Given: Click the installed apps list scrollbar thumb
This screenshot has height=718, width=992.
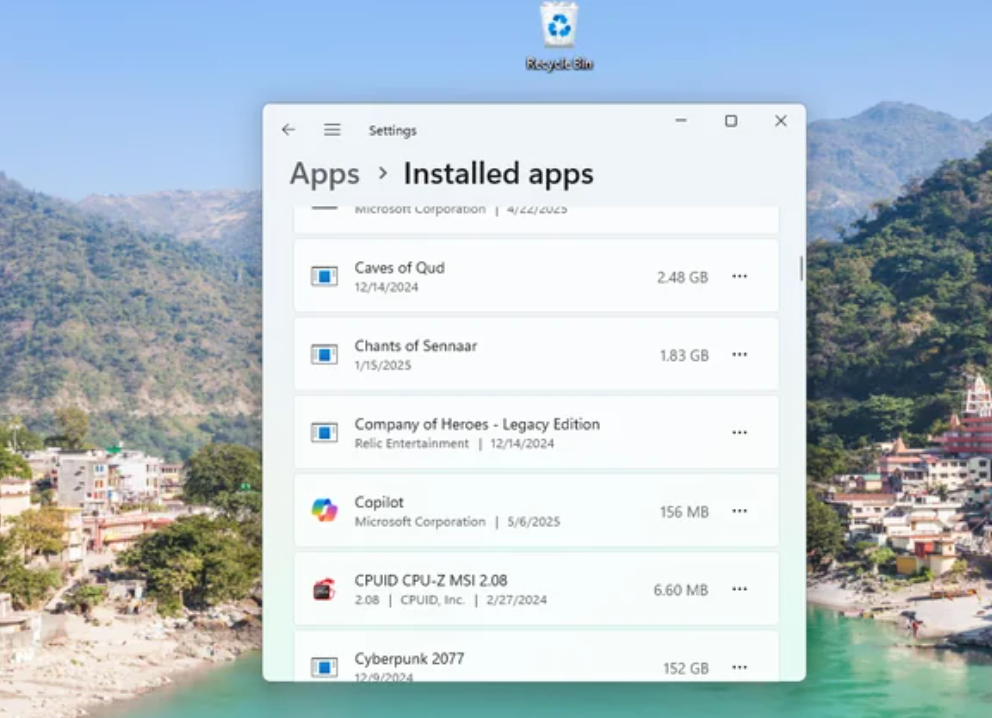Looking at the screenshot, I should 801,268.
